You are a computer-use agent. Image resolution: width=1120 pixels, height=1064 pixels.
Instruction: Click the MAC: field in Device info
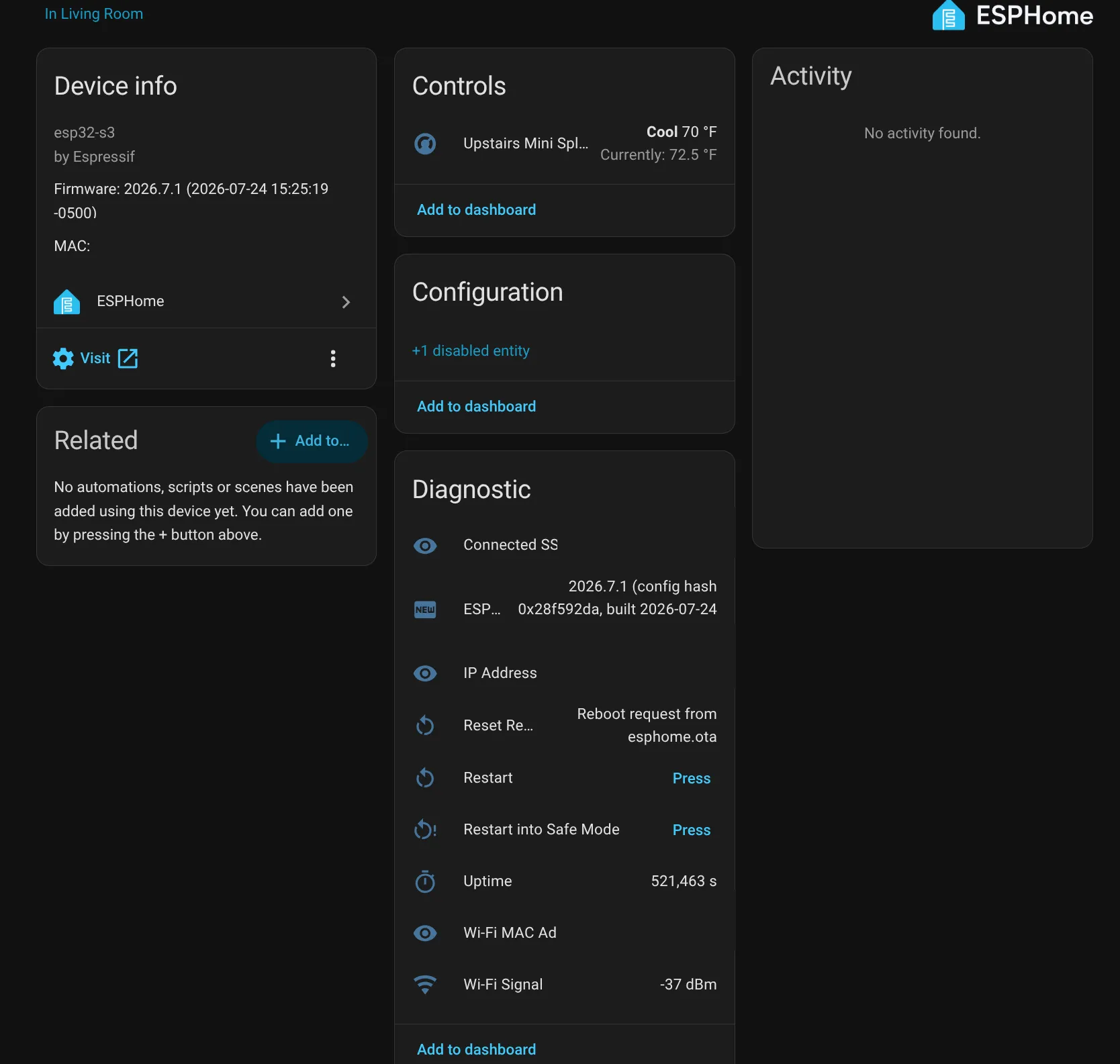click(x=72, y=246)
